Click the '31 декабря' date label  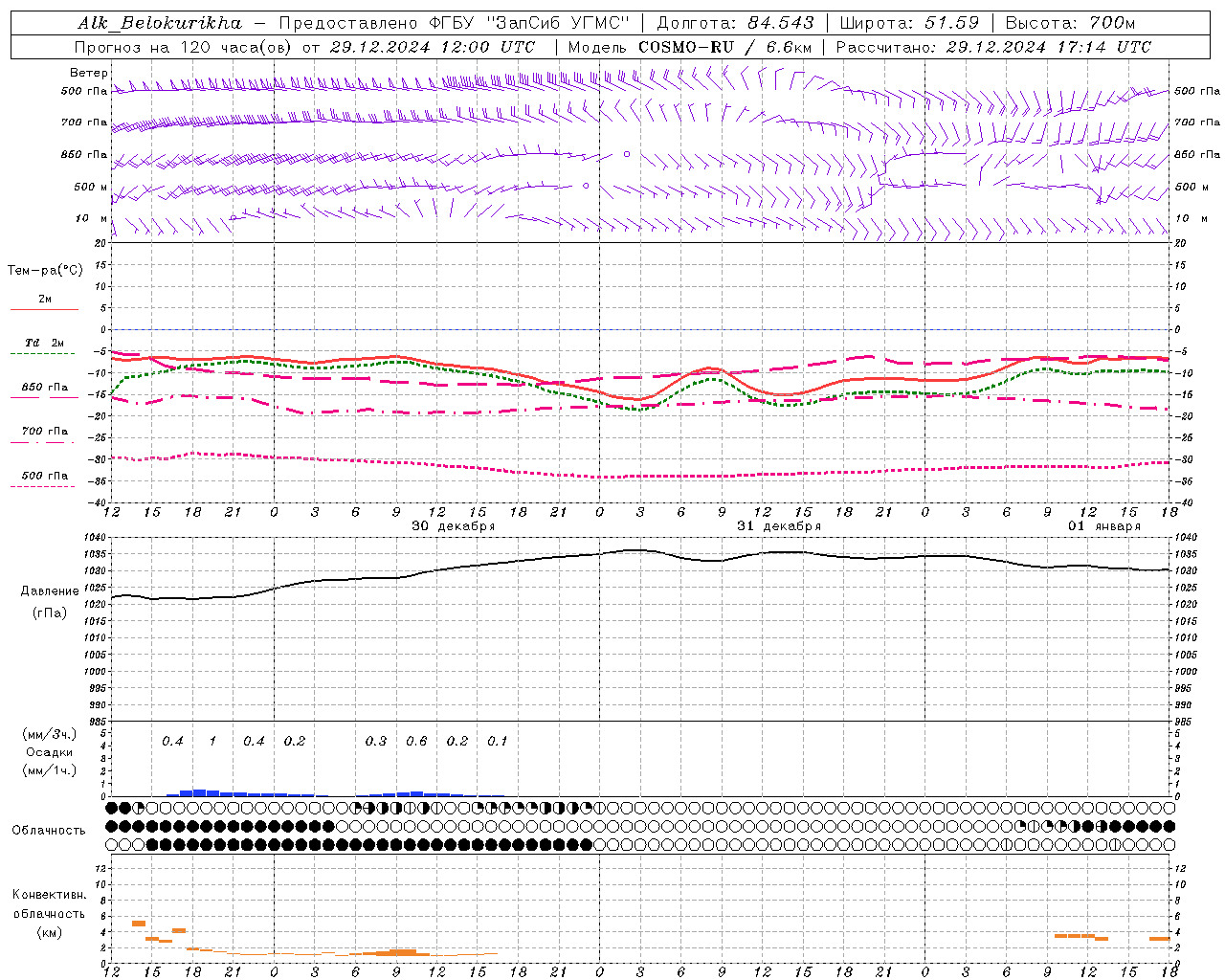pyautogui.click(x=778, y=526)
